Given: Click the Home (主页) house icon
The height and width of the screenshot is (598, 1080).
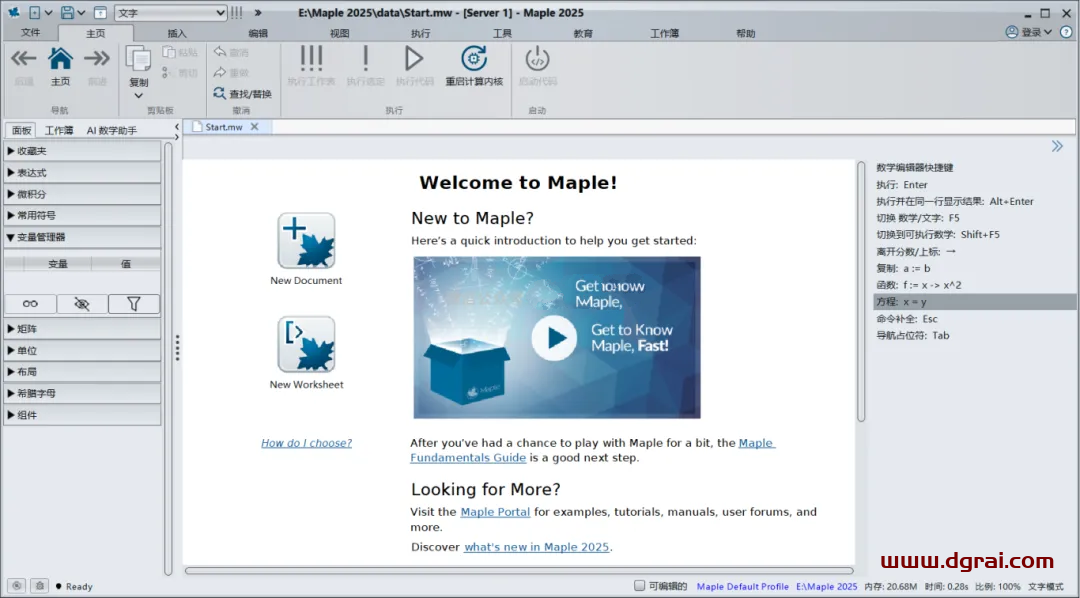Looking at the screenshot, I should pos(61,59).
